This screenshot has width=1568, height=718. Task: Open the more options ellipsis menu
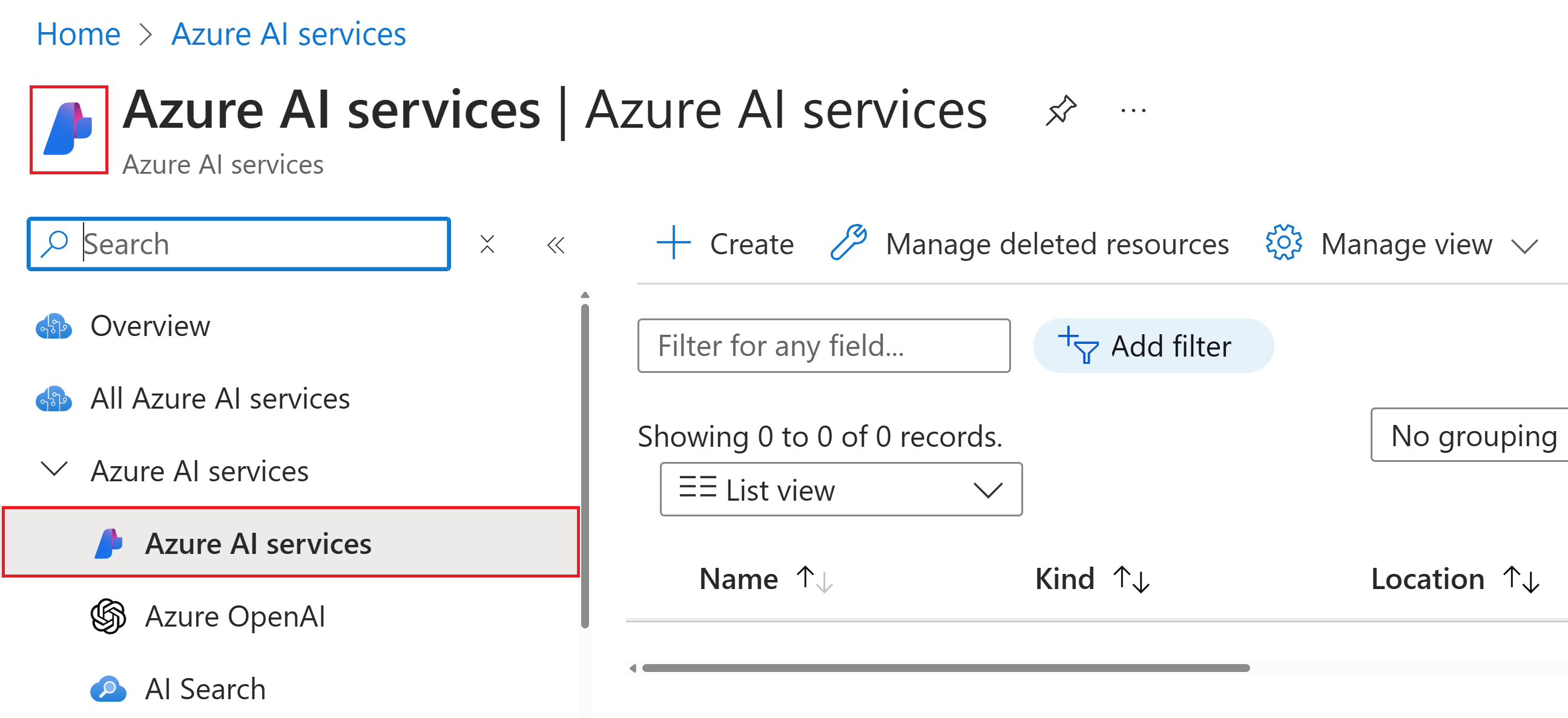tap(1133, 111)
